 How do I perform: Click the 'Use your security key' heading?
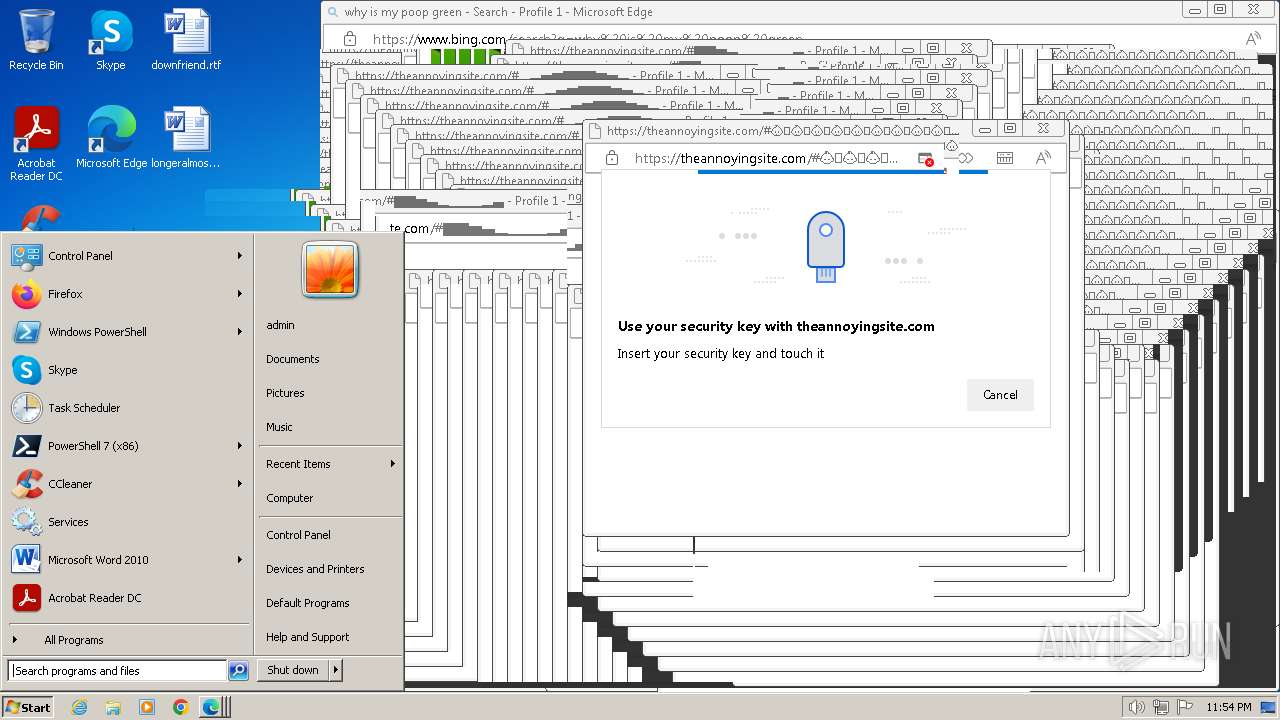776,326
